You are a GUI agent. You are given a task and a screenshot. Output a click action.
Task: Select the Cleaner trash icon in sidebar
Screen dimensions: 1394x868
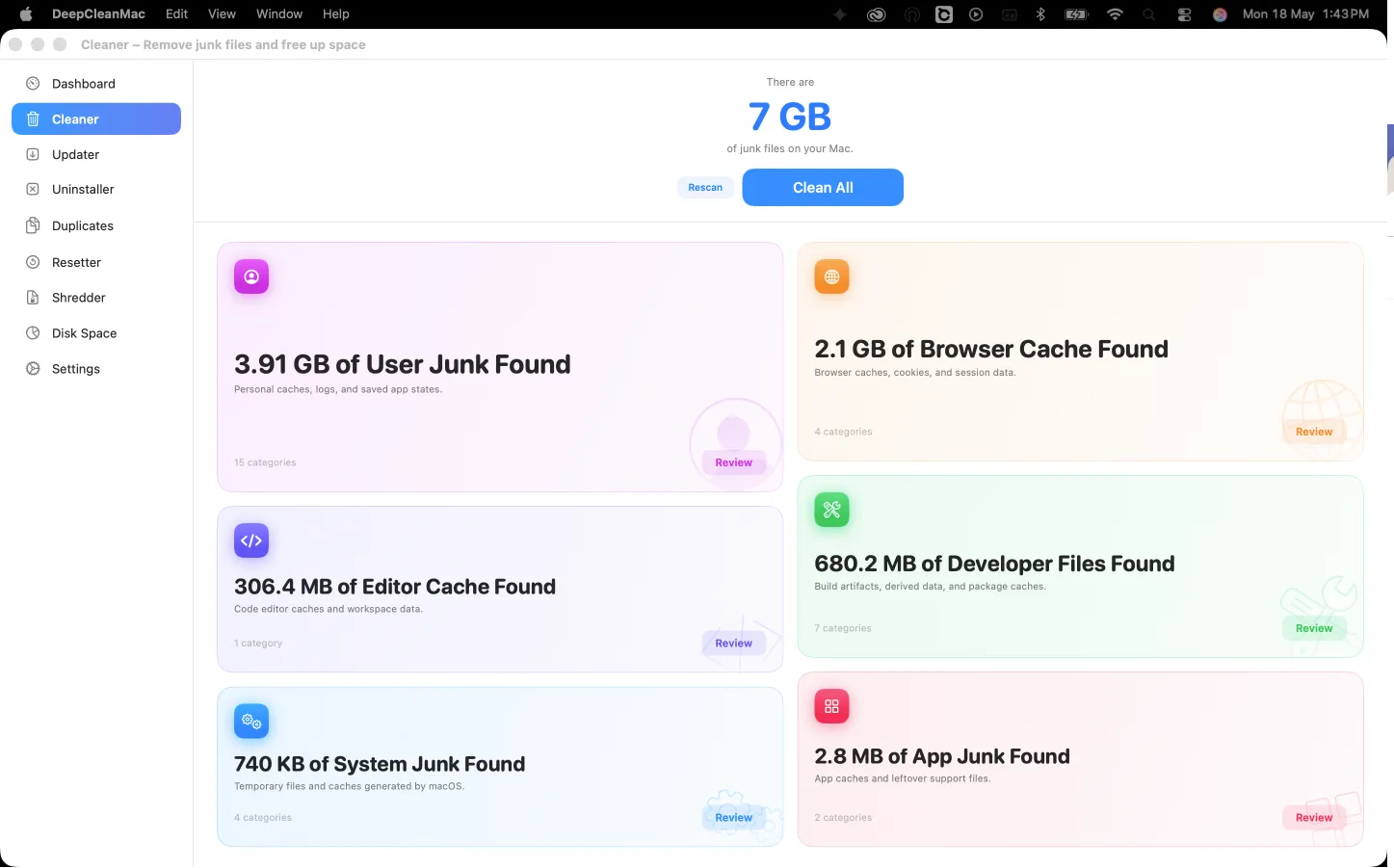pos(33,119)
